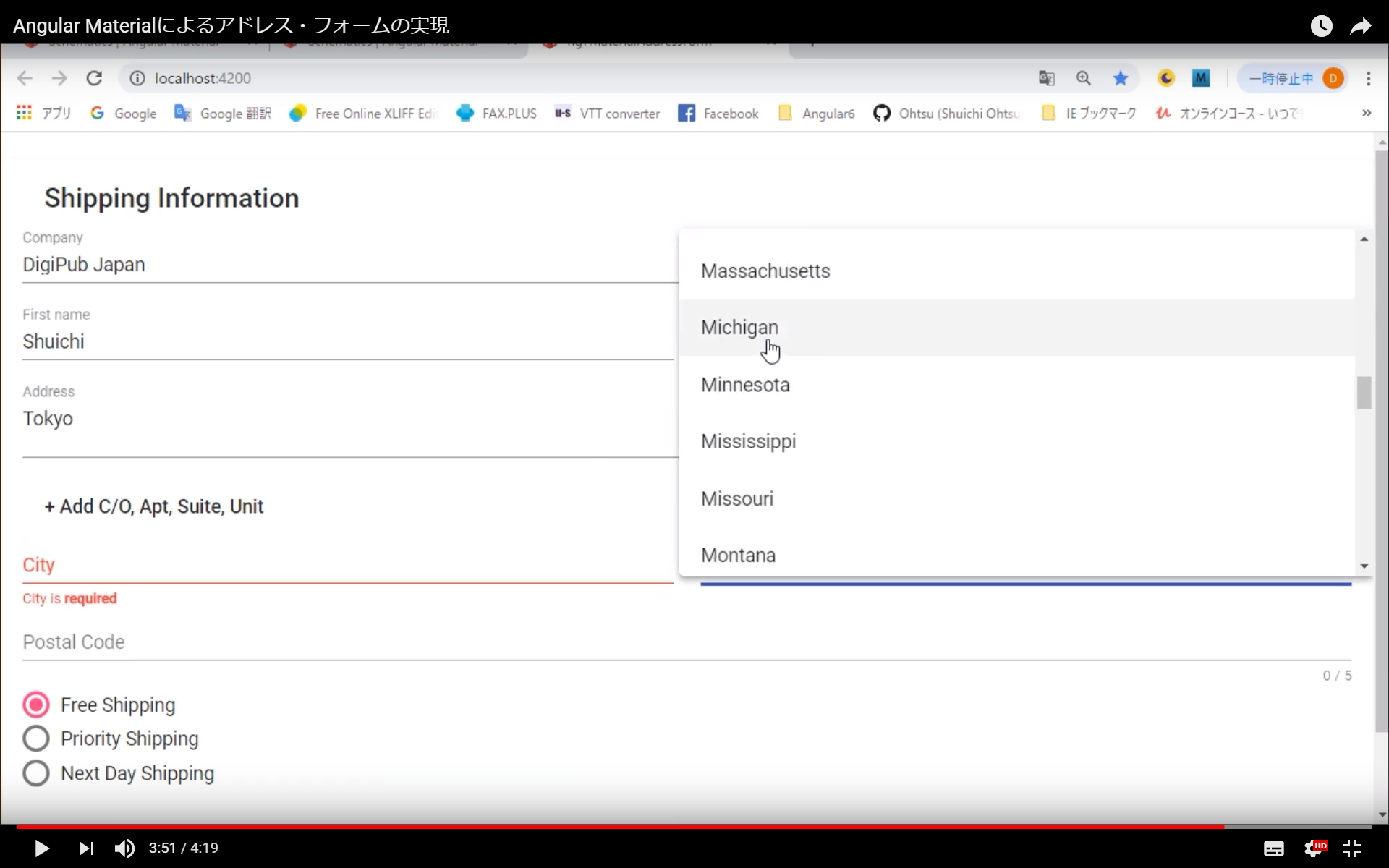Open the Facebook bookmark
This screenshot has width=1389, height=868.
tap(718, 114)
